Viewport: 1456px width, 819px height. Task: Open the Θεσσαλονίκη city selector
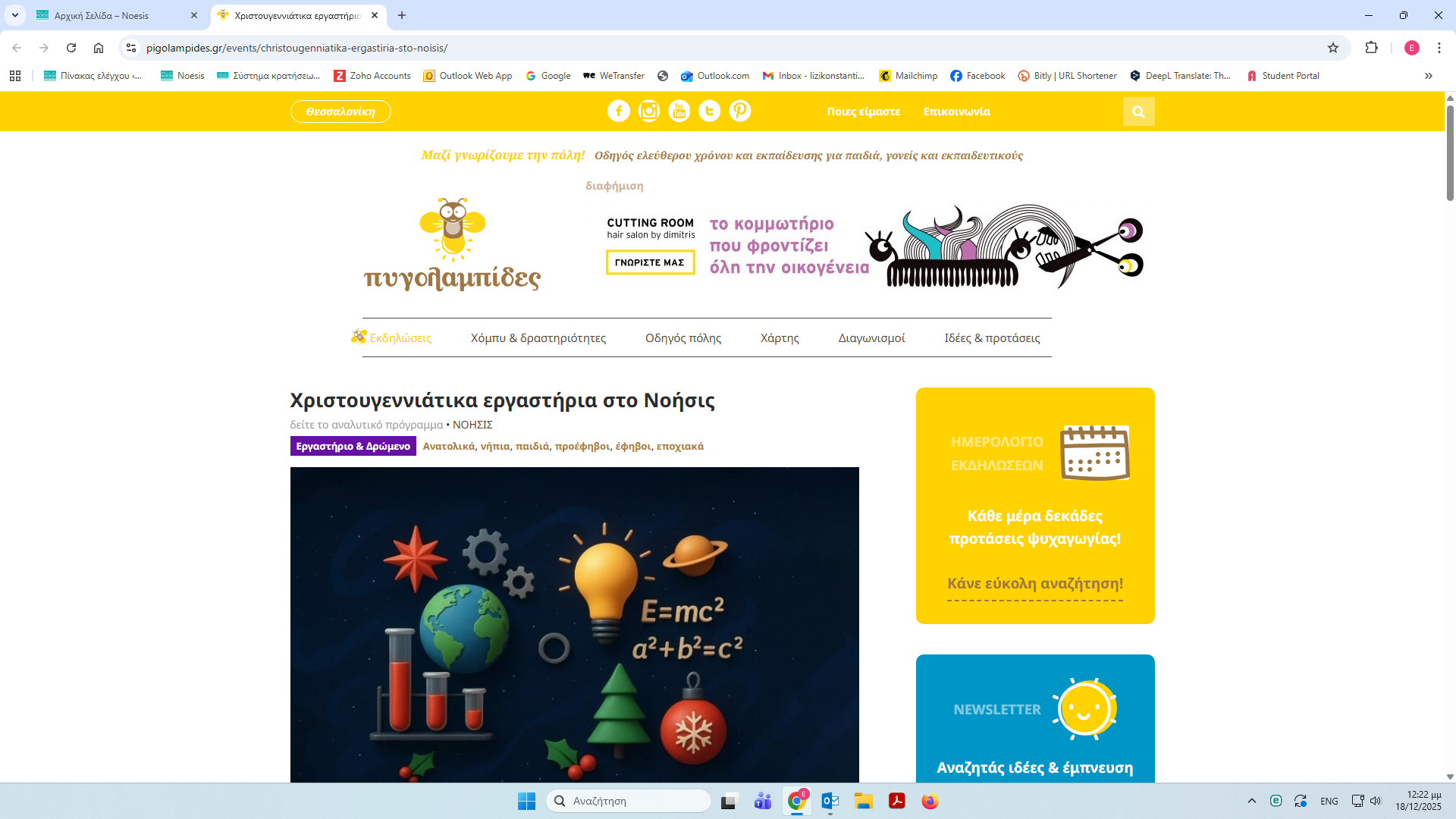tap(340, 111)
